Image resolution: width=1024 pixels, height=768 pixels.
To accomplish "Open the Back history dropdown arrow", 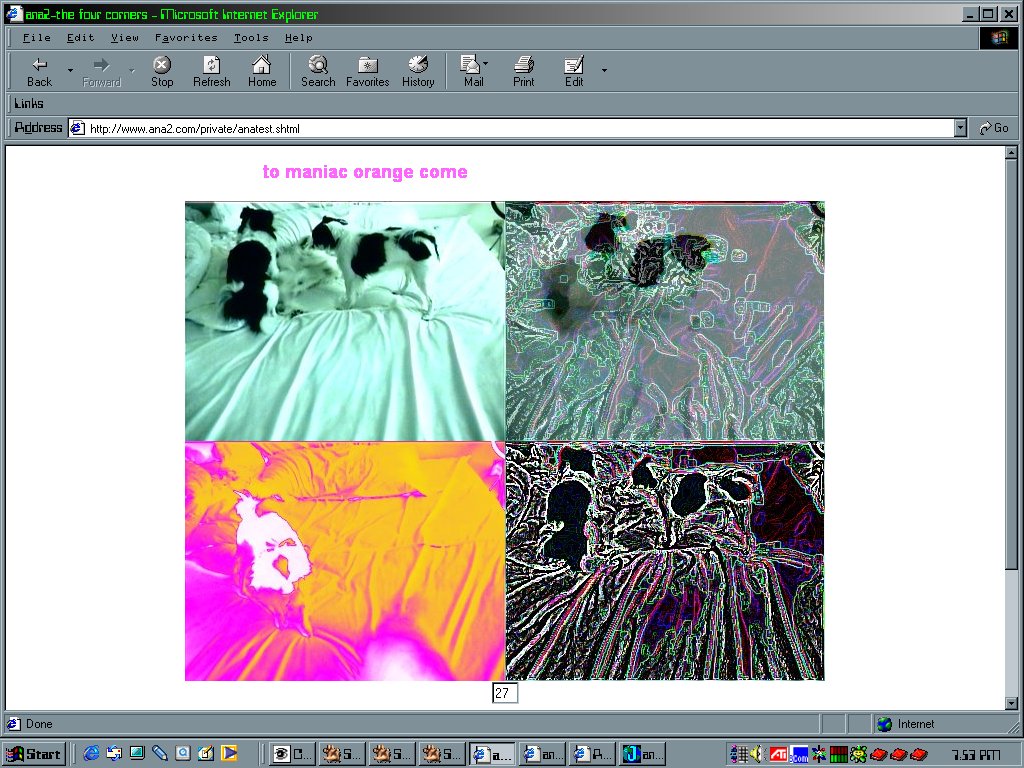I will (70, 70).
